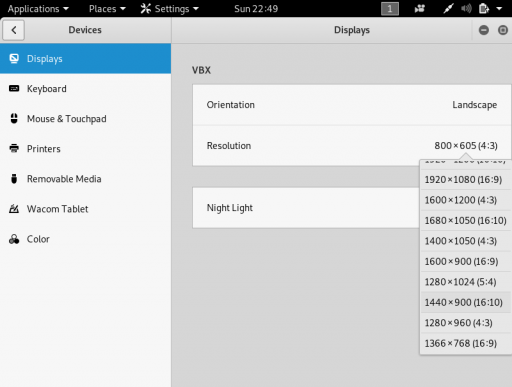This screenshot has width=512, height=387.
Task: Open the Keyboard settings panel
Action: pyautogui.click(x=85, y=89)
